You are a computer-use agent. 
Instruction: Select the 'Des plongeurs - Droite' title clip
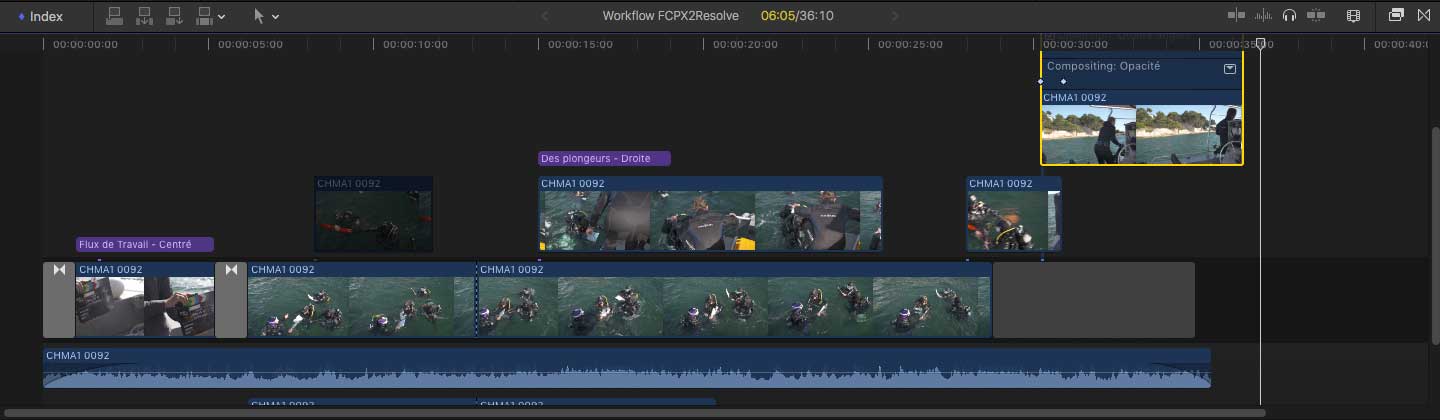click(x=604, y=158)
